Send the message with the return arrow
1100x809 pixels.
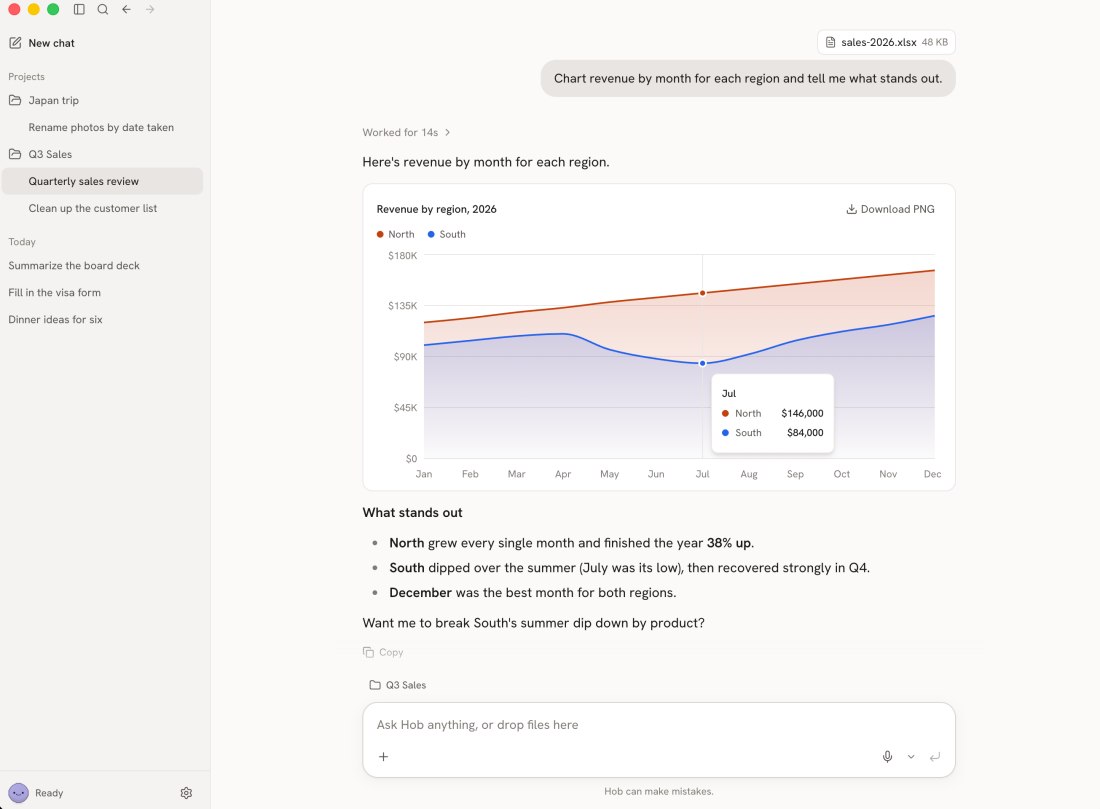934,756
